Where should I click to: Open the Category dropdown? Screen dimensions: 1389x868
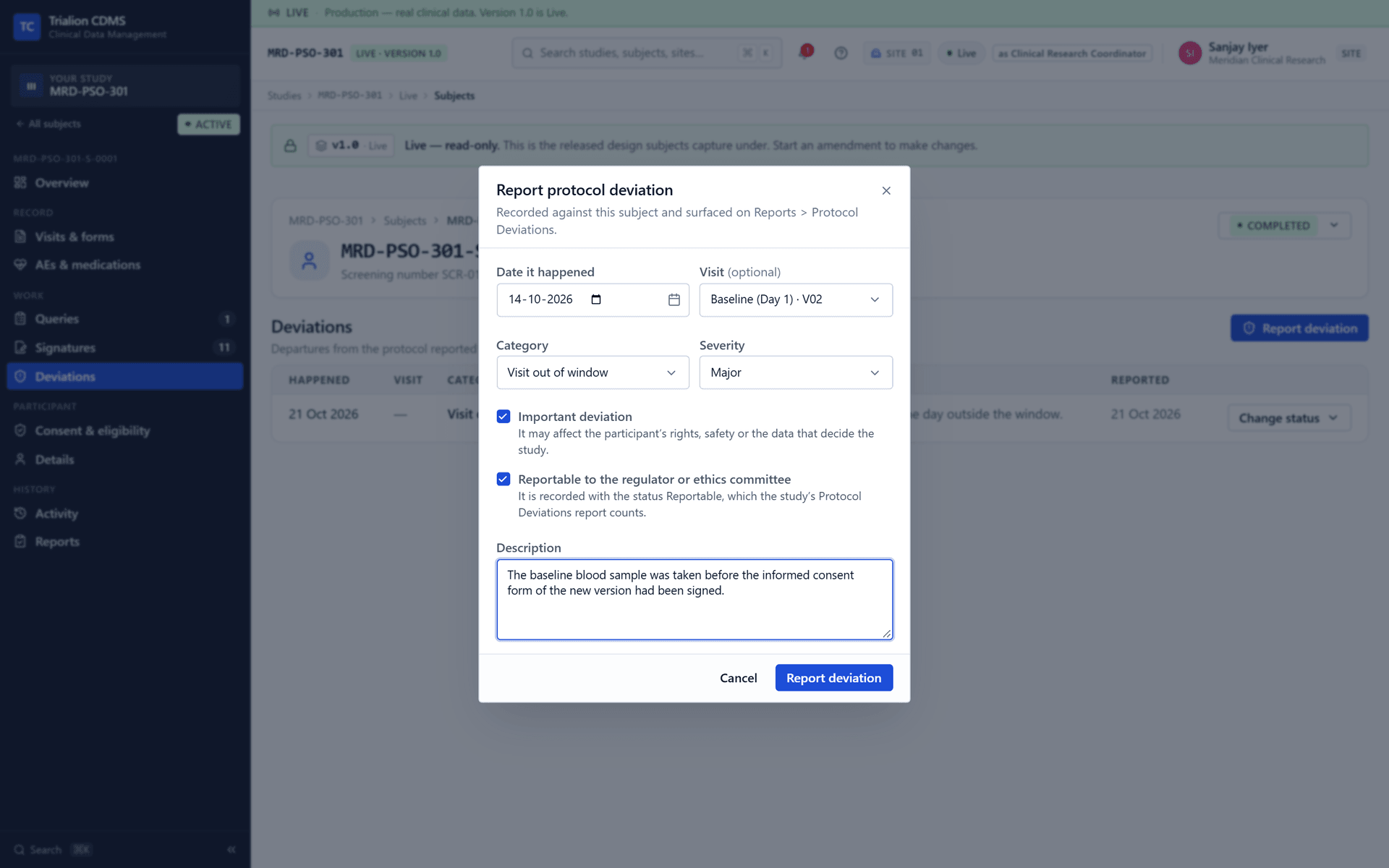pos(592,373)
